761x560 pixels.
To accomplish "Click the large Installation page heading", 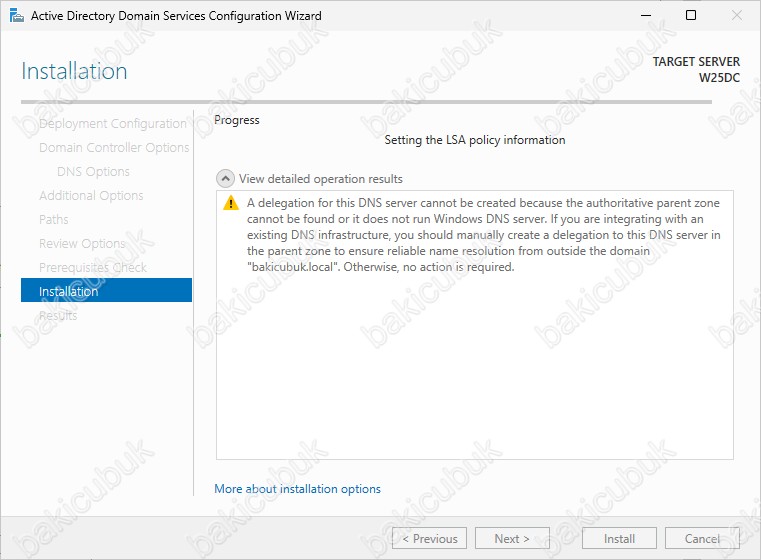I will (74, 71).
